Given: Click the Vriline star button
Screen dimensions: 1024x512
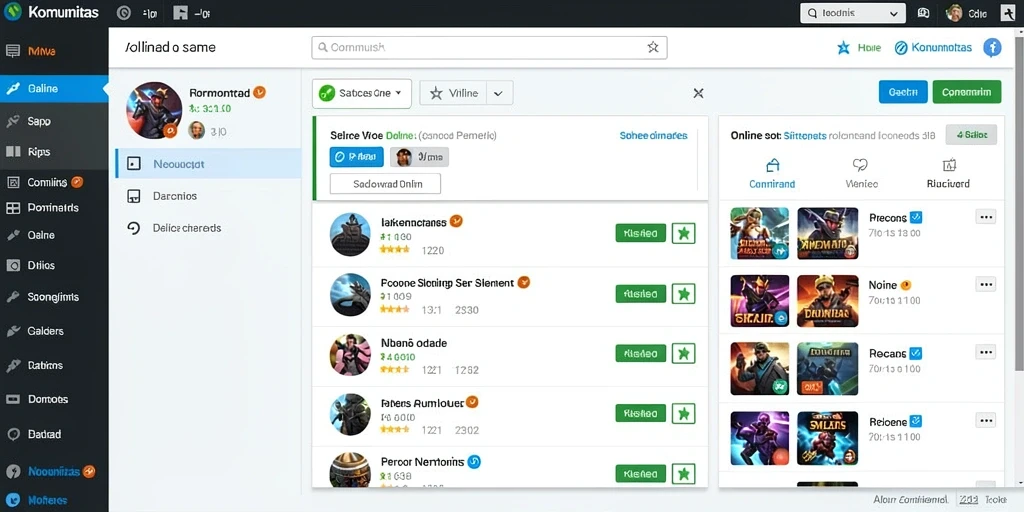Looking at the screenshot, I should 451,93.
